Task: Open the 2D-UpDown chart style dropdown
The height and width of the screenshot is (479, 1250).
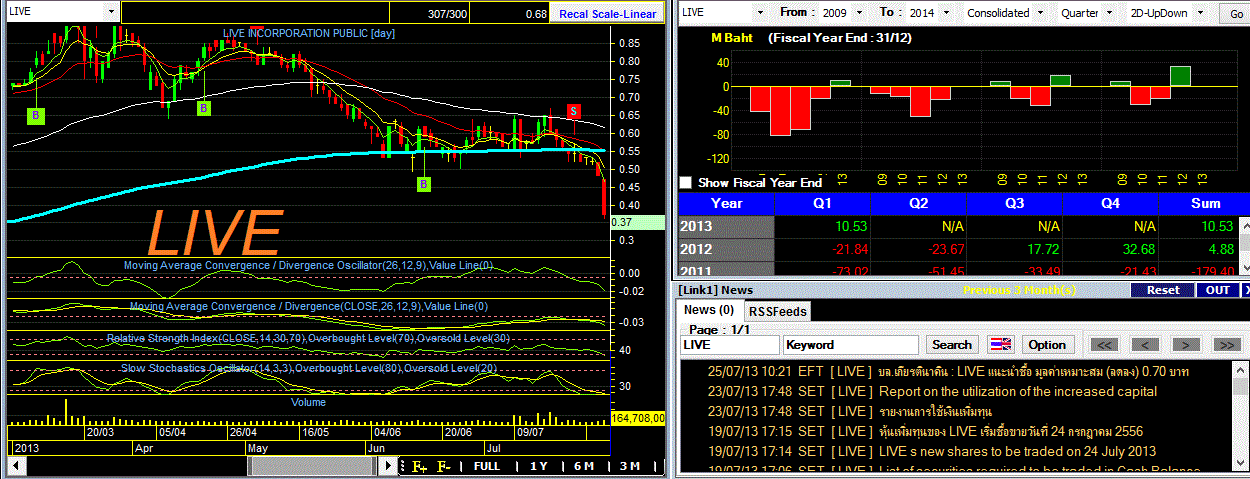Action: [1202, 13]
